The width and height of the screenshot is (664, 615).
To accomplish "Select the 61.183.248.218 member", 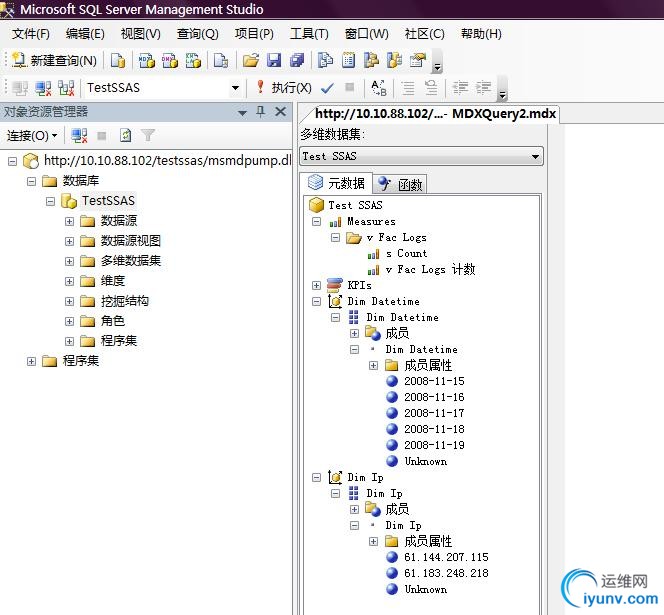I will tap(446, 573).
